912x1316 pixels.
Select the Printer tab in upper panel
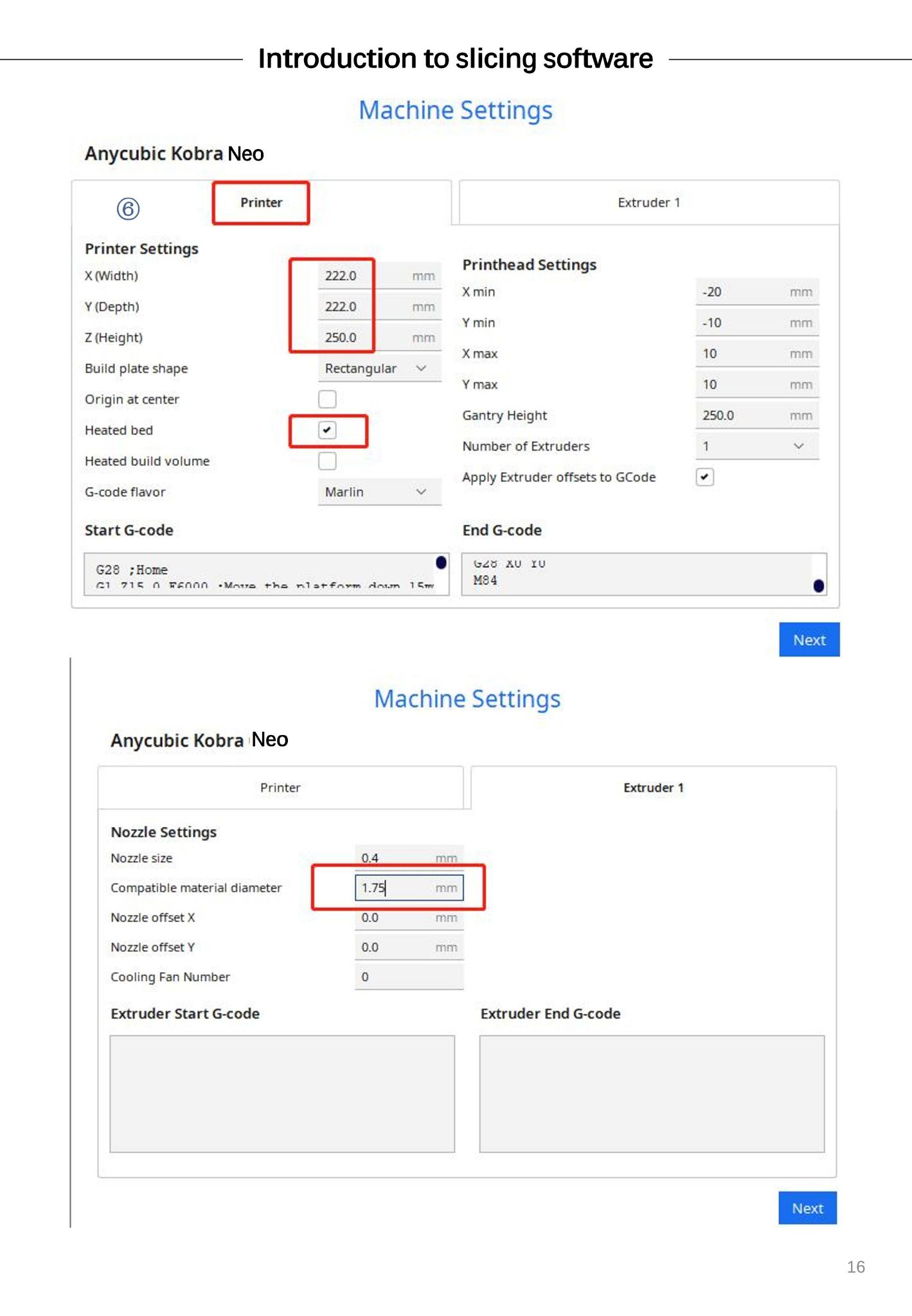coord(261,202)
